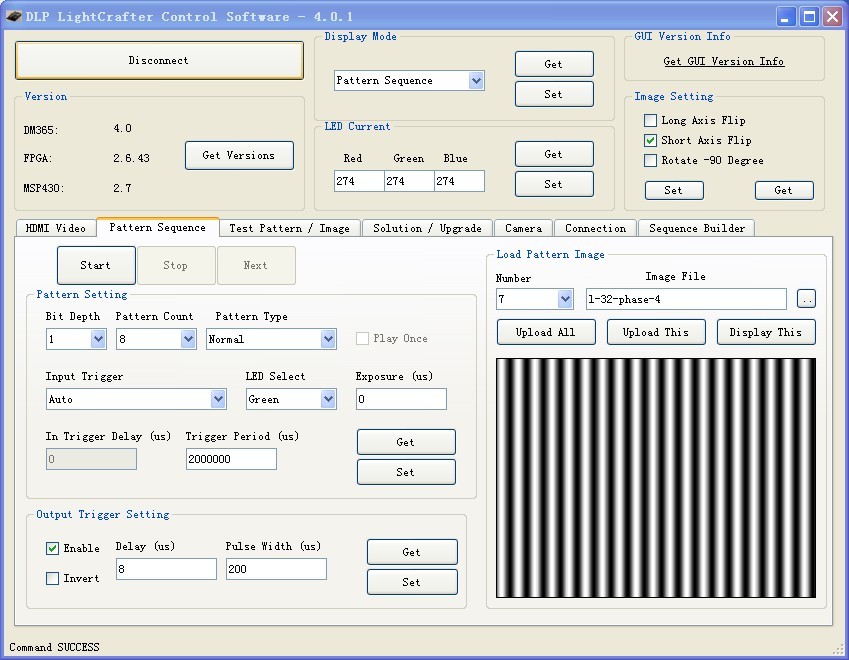Viewport: 849px width, 660px height.
Task: Click the FPGA version value 2.6.43
Action: pos(132,158)
